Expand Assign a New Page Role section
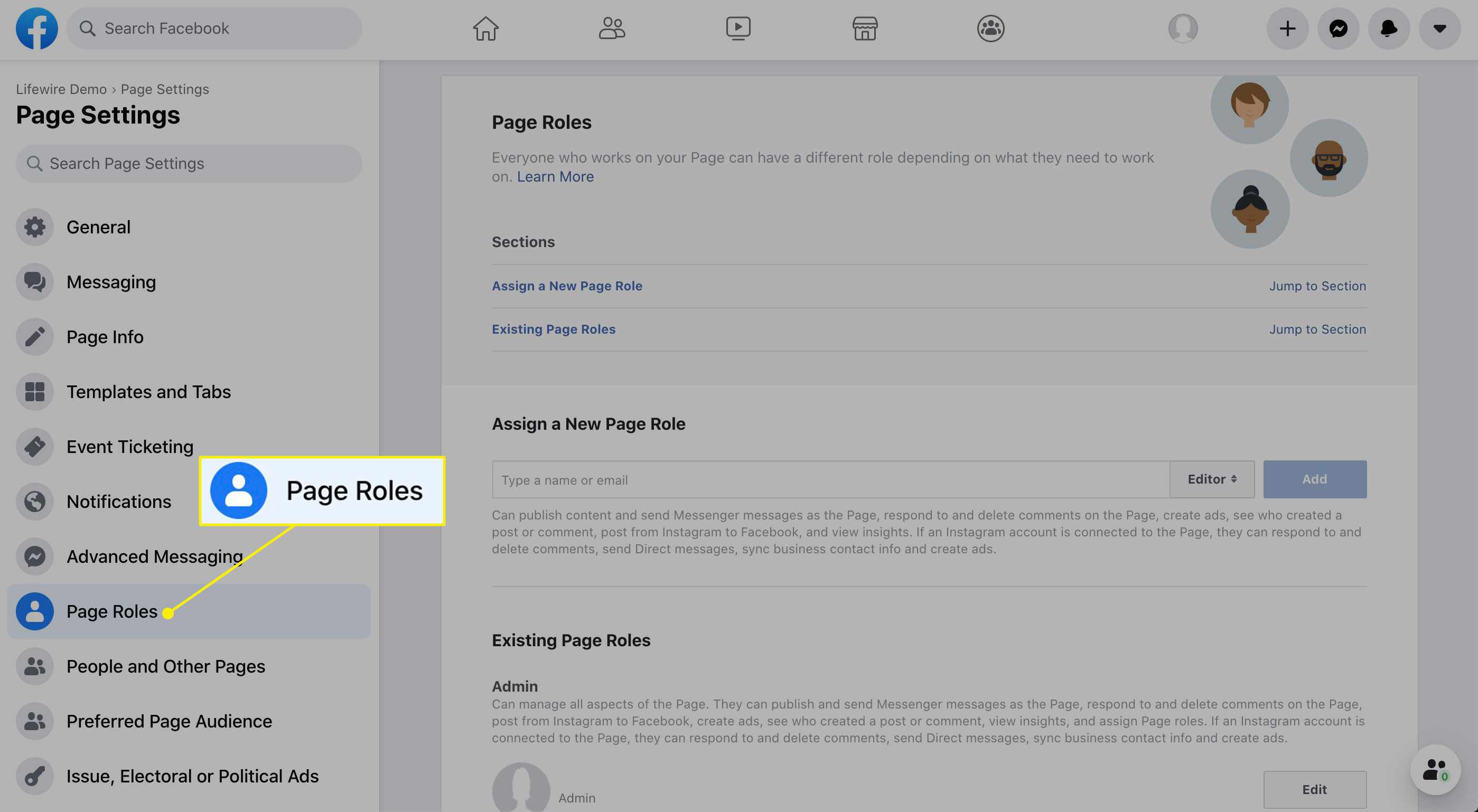This screenshot has height=812, width=1478. point(567,286)
